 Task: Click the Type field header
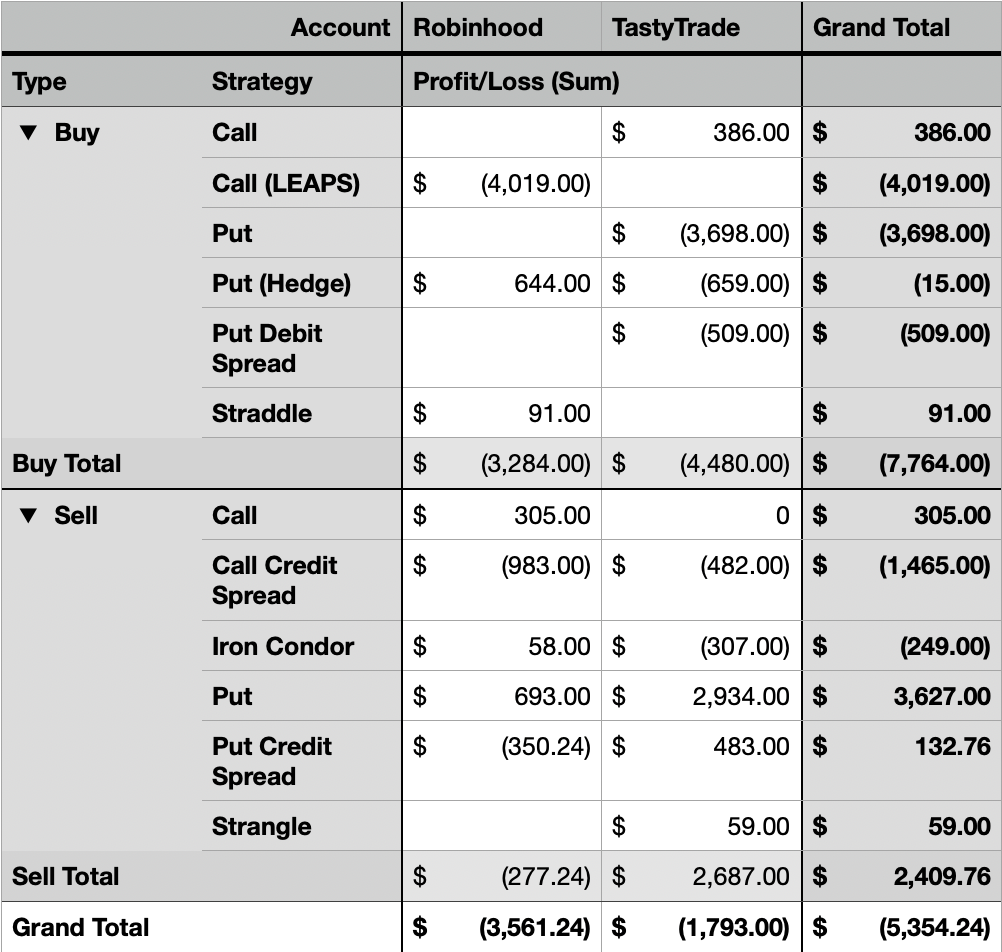(40, 82)
